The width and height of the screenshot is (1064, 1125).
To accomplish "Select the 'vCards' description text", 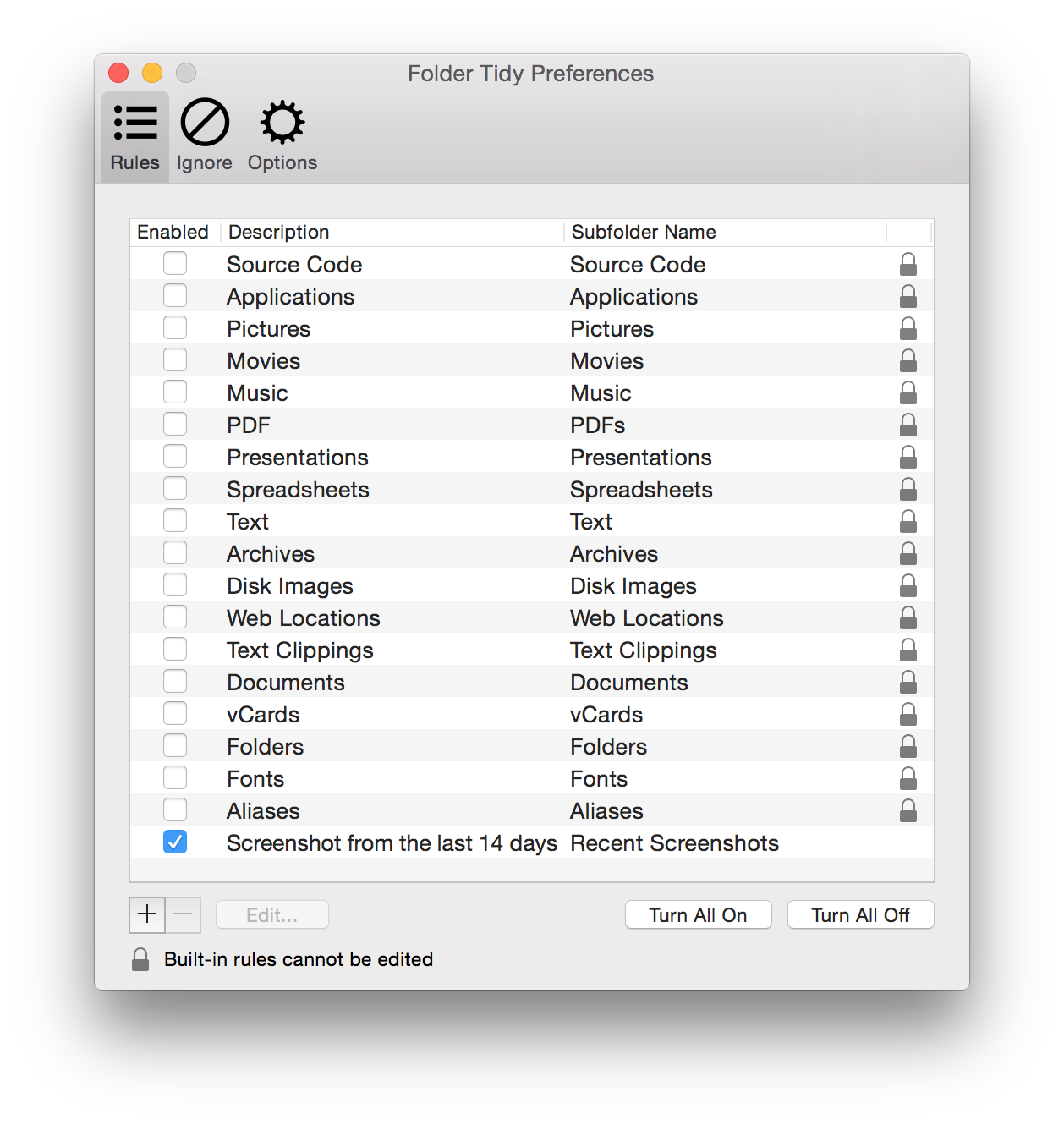I will 263,715.
